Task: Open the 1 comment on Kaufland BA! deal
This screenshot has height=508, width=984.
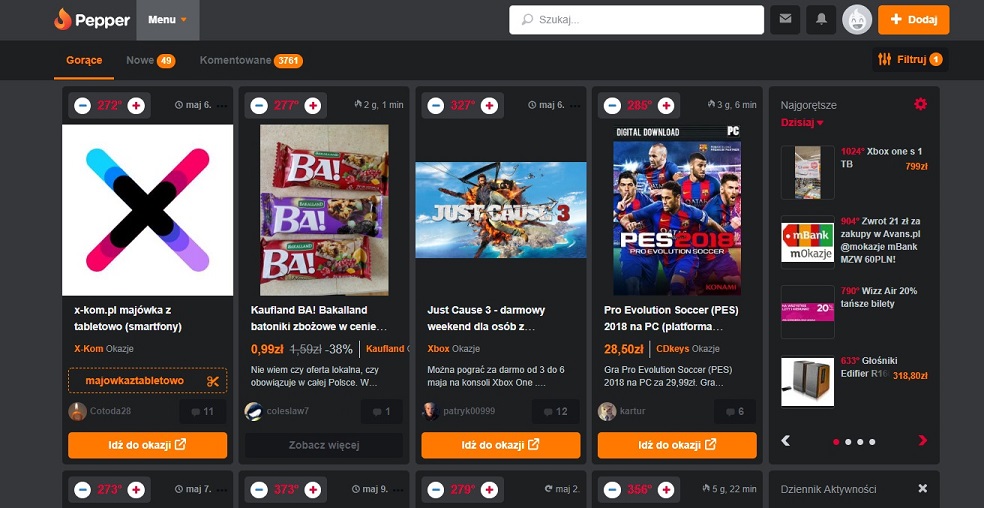Action: coord(382,412)
